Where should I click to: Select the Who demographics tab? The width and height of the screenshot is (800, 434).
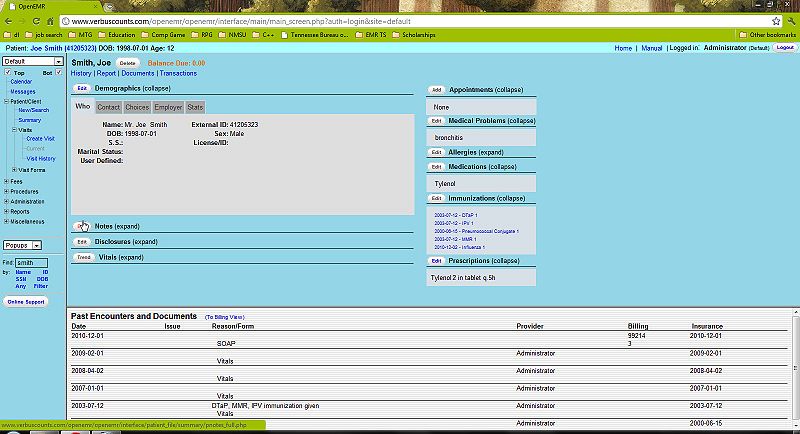(x=83, y=107)
